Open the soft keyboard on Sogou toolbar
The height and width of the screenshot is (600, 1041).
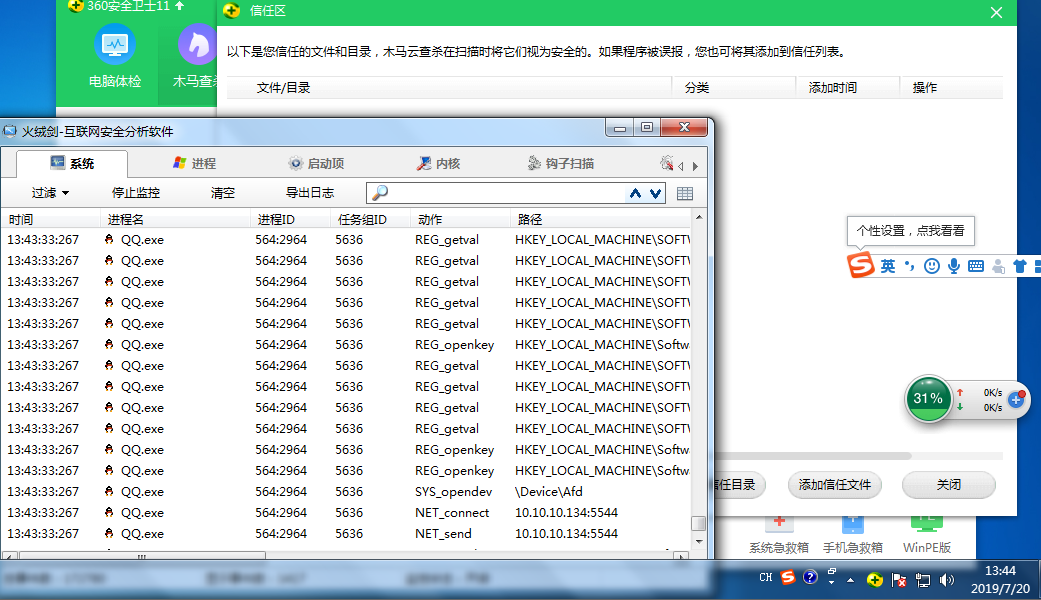pyautogui.click(x=976, y=266)
